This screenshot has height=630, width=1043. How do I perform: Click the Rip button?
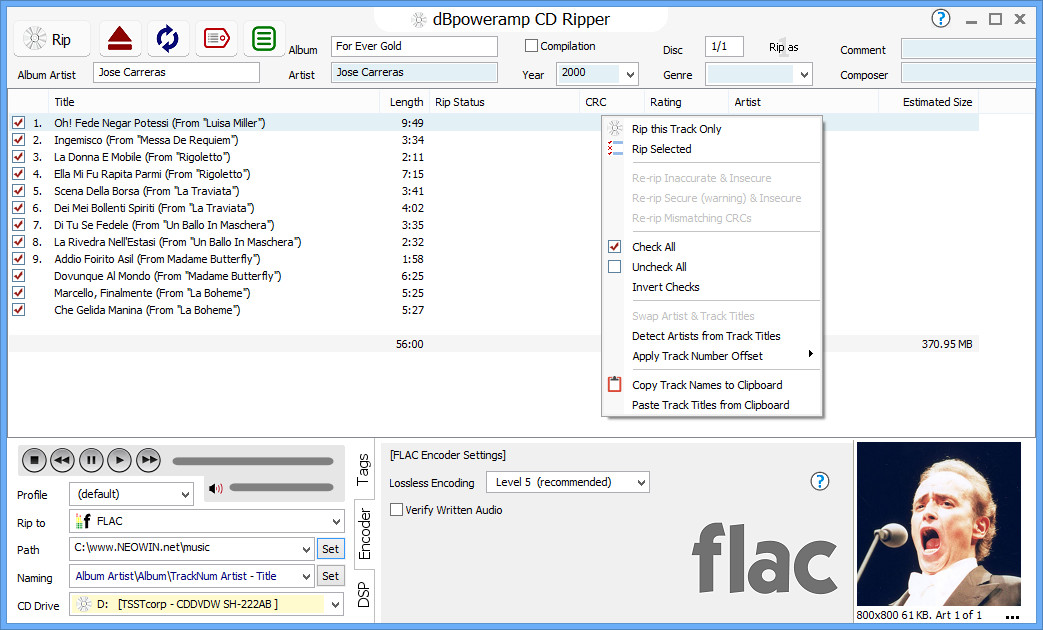[x=51, y=38]
